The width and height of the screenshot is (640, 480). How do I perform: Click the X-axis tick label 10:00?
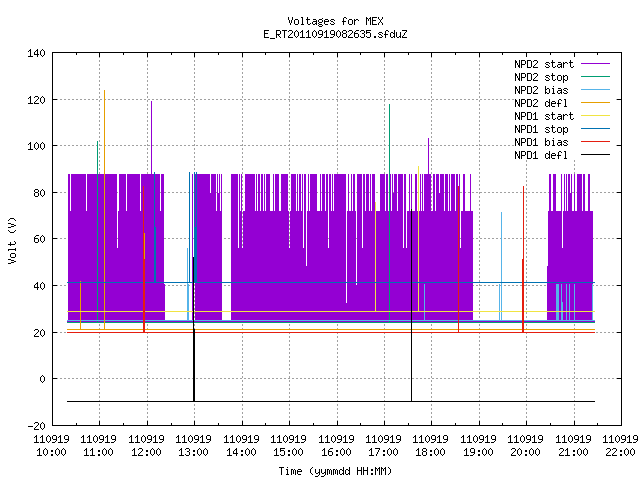(x=51, y=452)
